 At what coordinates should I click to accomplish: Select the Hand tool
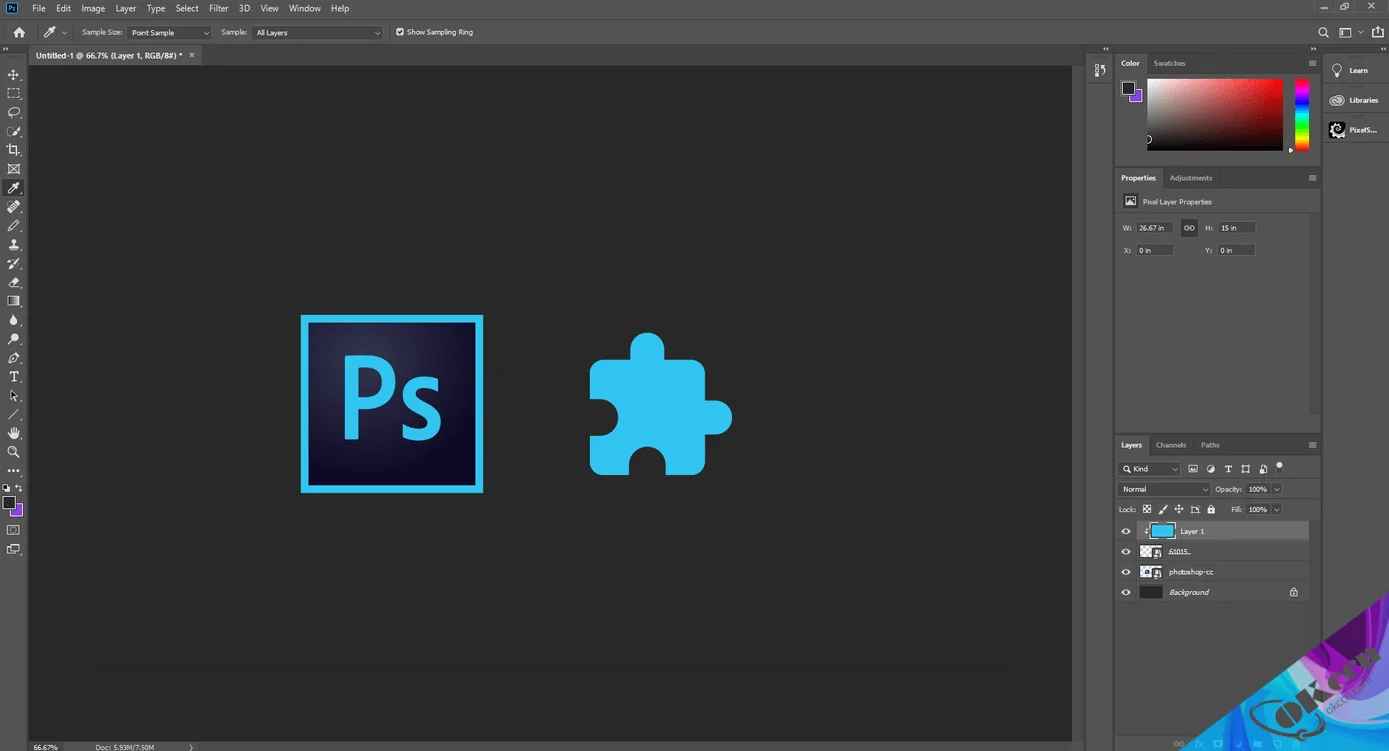coord(14,433)
